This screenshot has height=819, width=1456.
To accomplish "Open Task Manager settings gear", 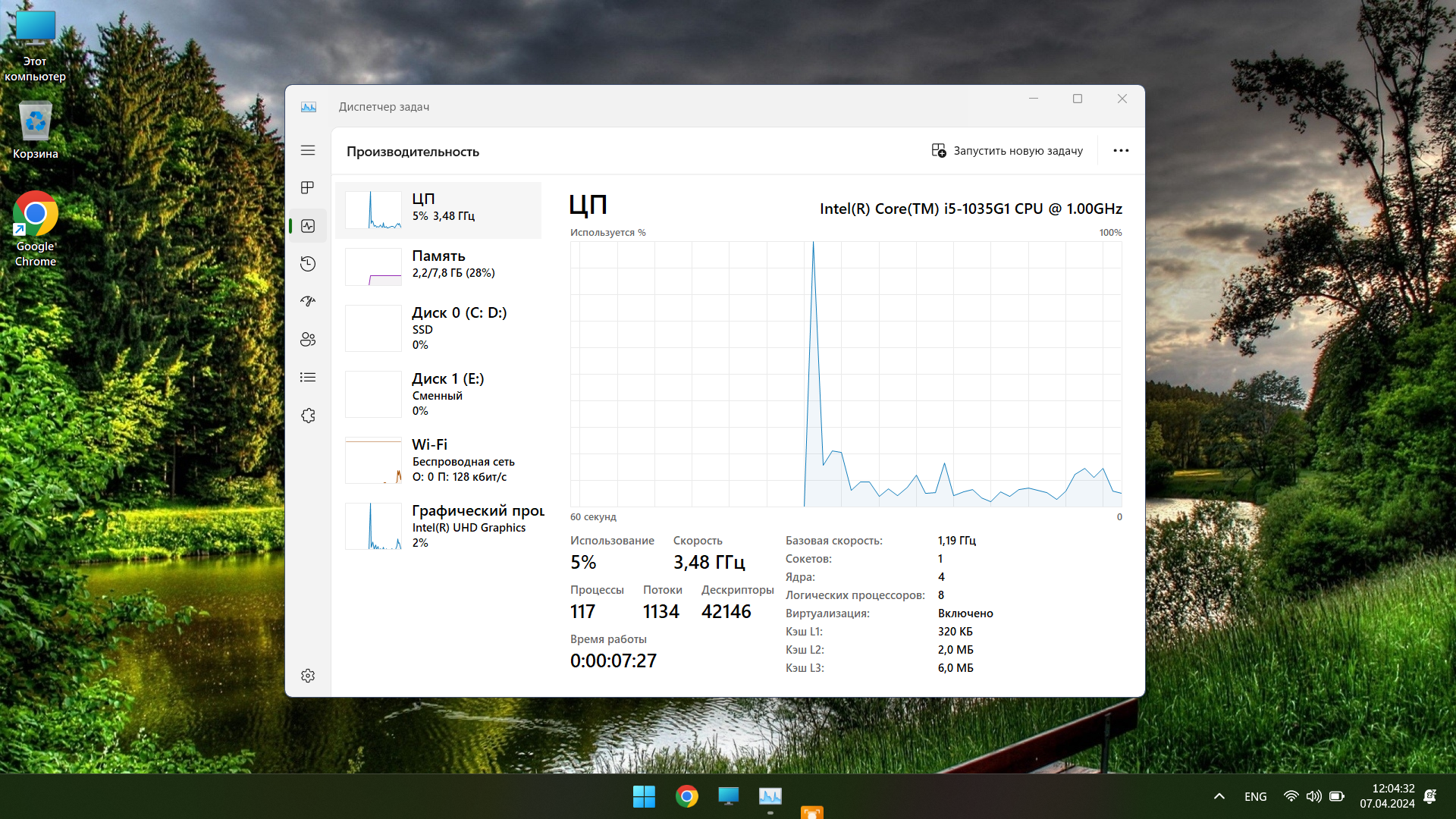I will (308, 676).
